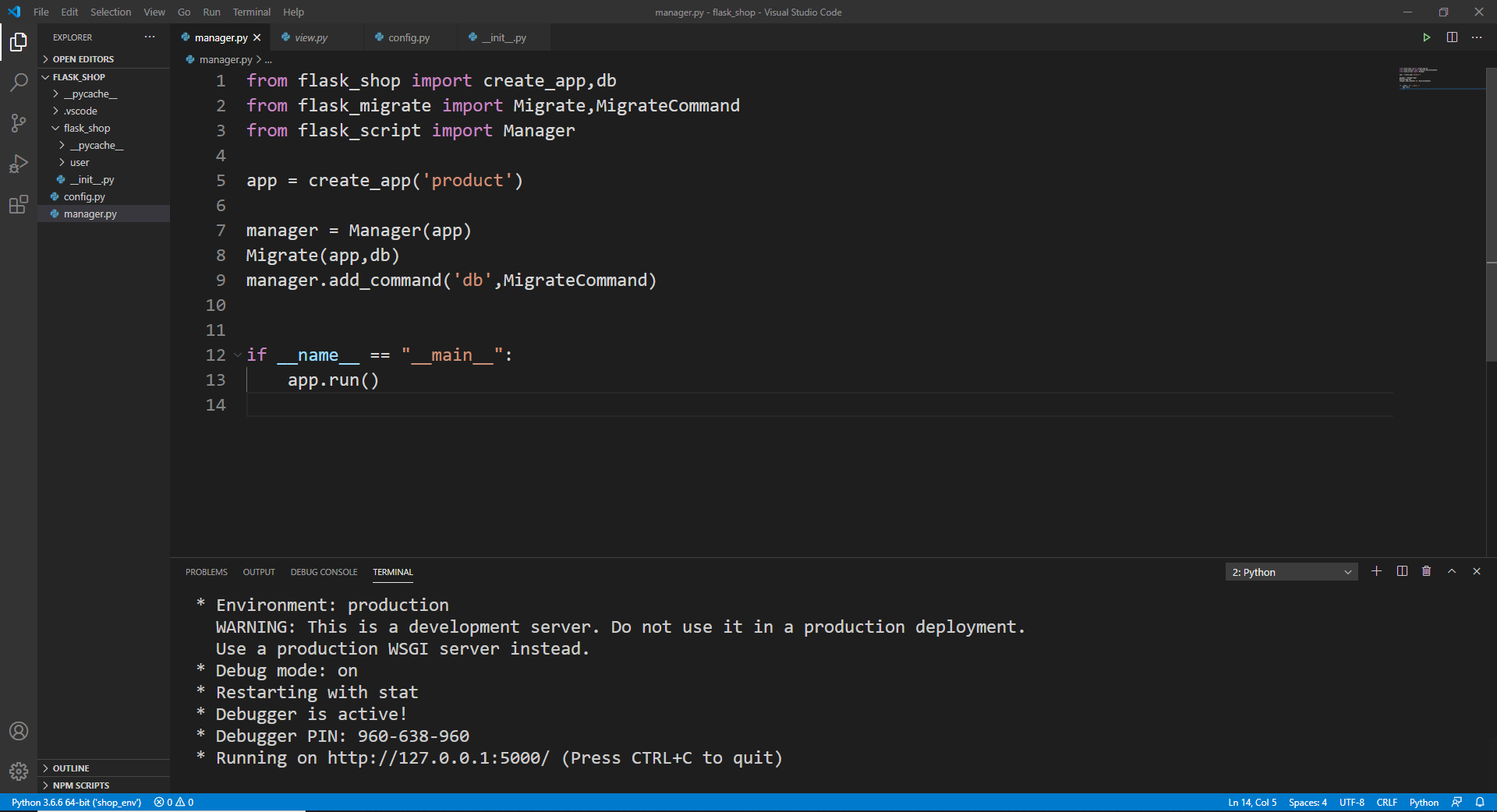The height and width of the screenshot is (812, 1497).
Task: Open the Explorer view in activity bar
Action: click(19, 41)
